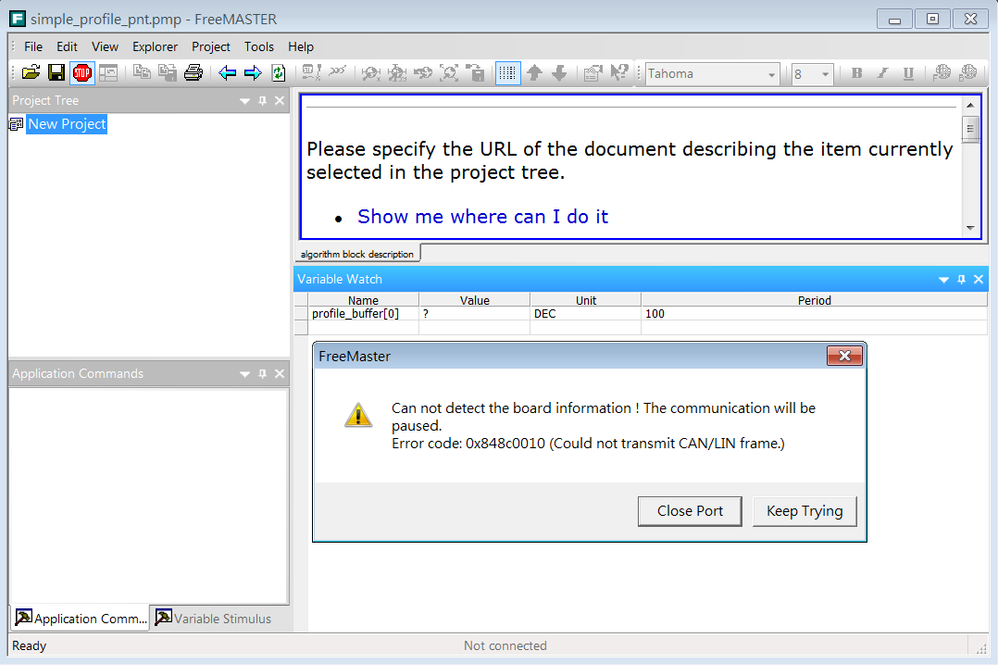Close the FreeMaster error dialog with X
The image size is (998, 665).
point(845,356)
